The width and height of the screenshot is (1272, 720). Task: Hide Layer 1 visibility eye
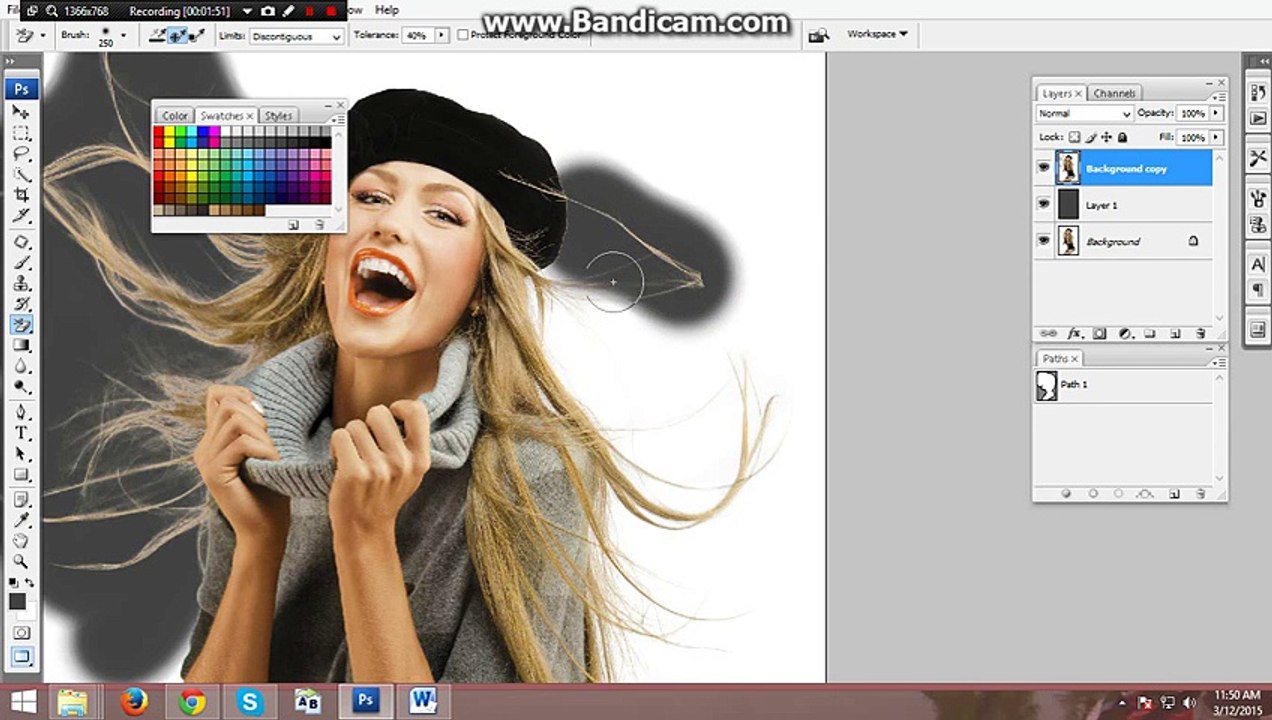tap(1043, 204)
